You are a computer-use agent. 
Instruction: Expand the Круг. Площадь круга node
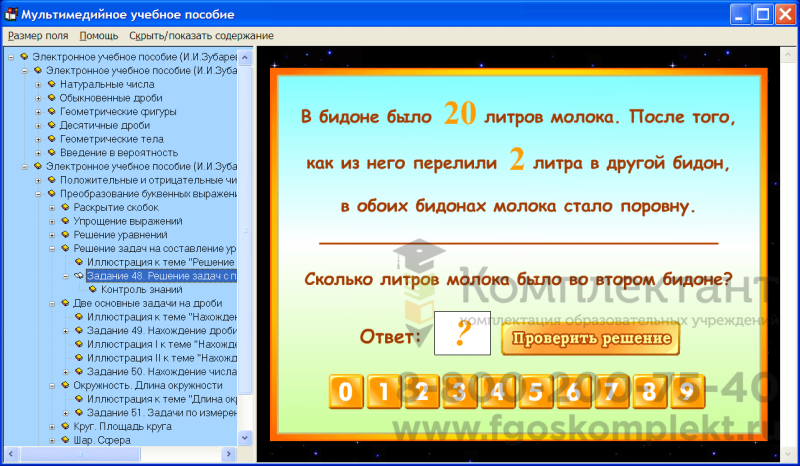tap(52, 427)
